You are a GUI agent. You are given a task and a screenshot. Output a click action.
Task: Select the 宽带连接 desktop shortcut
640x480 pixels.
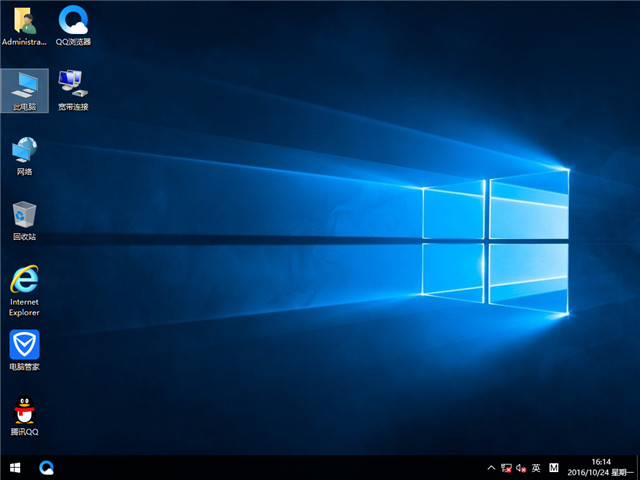coord(73,89)
